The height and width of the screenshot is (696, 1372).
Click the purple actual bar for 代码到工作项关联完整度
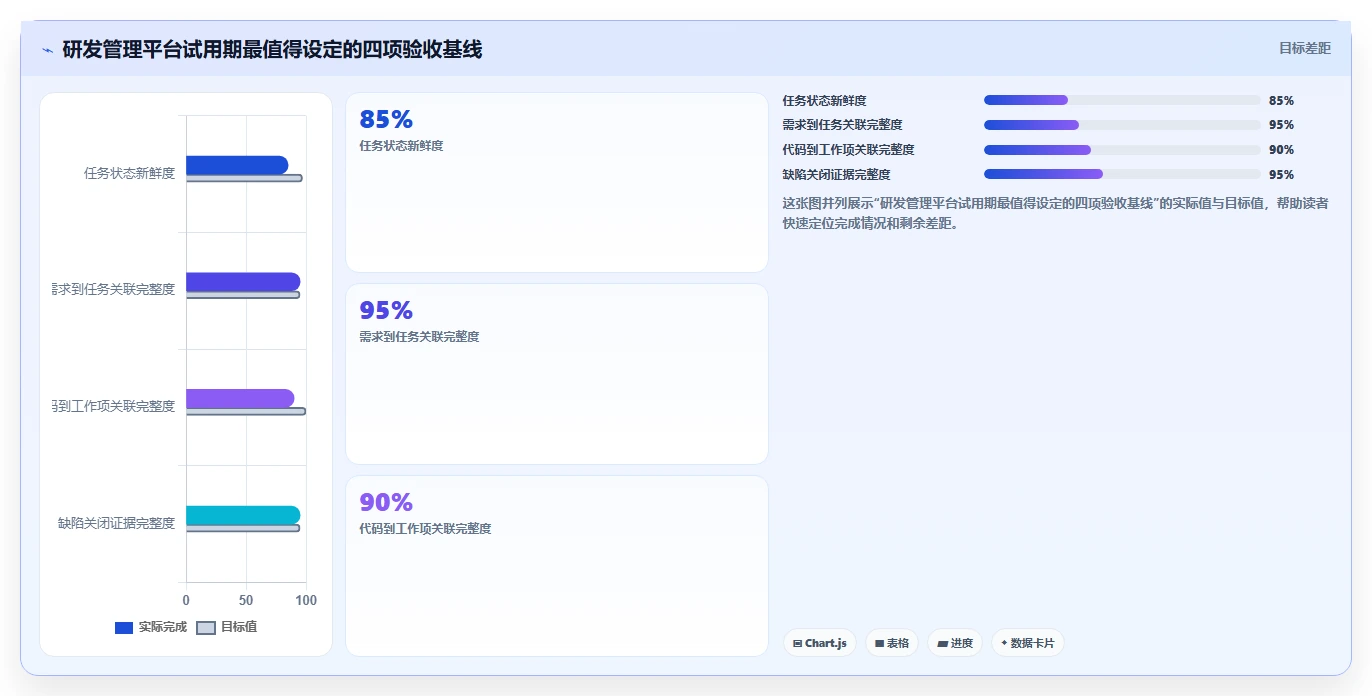[240, 399]
